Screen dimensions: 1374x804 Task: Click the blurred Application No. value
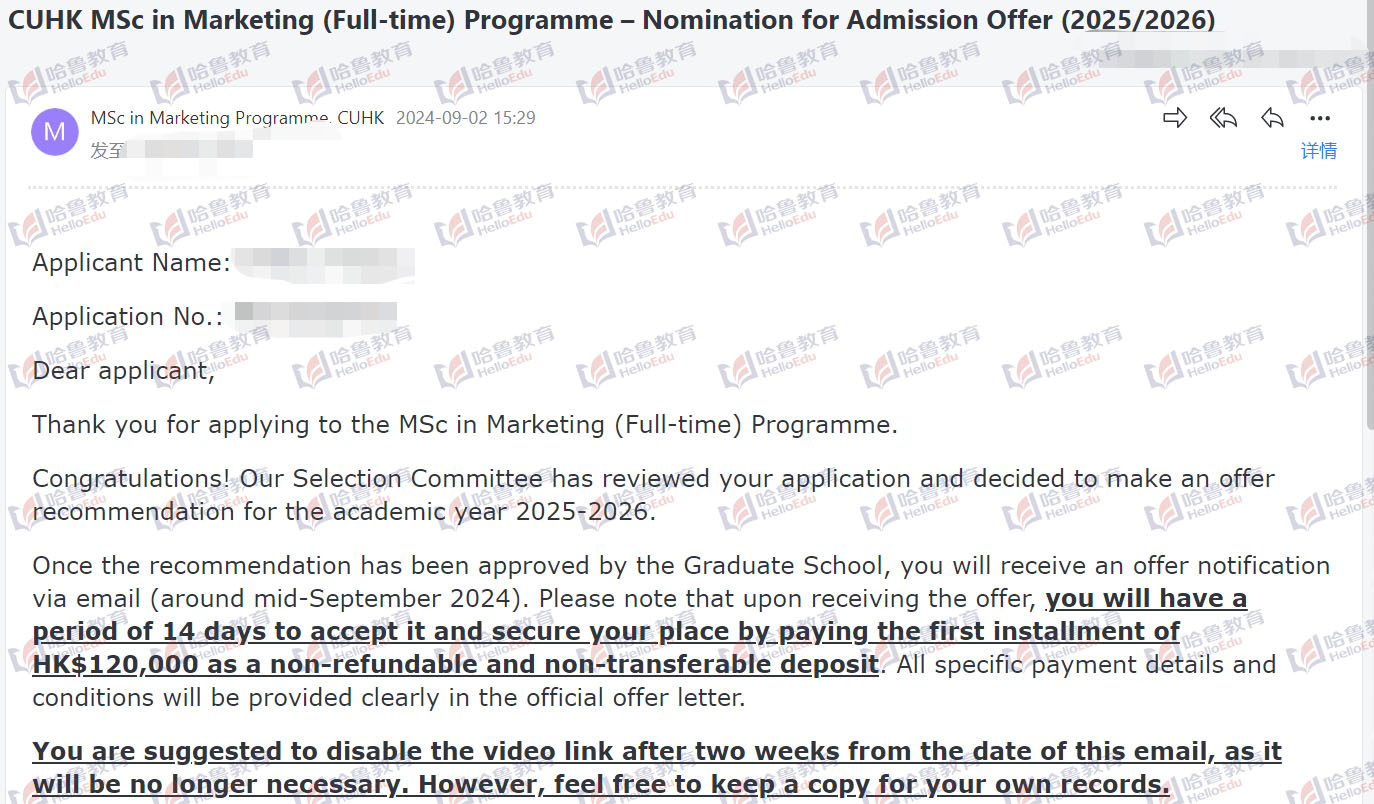tap(316, 316)
